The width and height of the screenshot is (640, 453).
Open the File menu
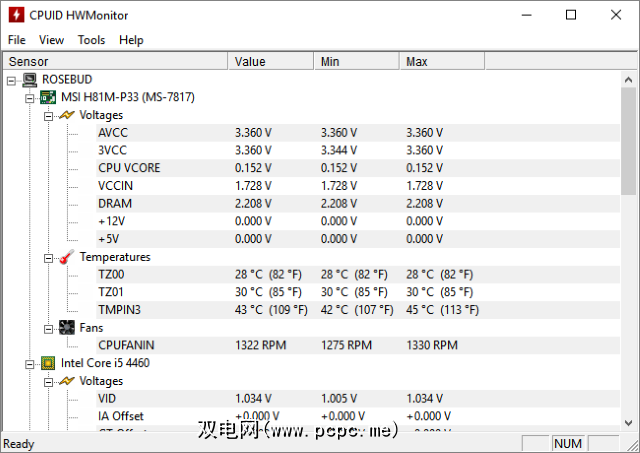[x=17, y=40]
